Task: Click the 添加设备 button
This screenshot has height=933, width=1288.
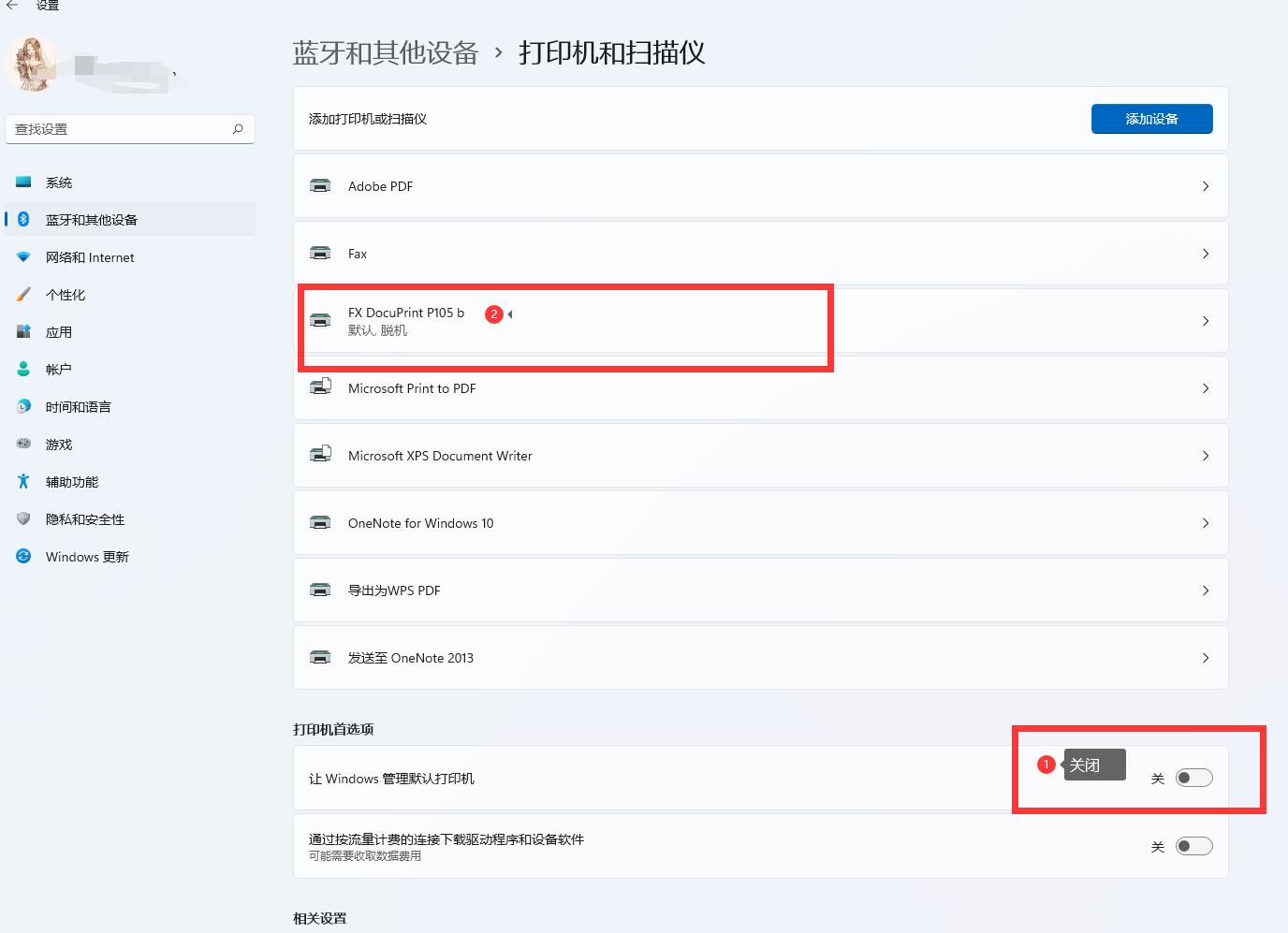Action: point(1151,119)
